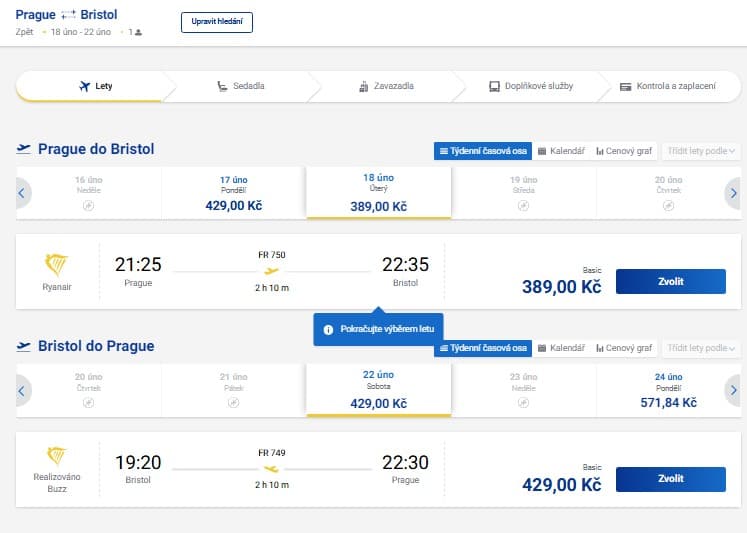The image size is (747, 533).
Task: Show earlier return dates with the left arrow
Action: 21,391
